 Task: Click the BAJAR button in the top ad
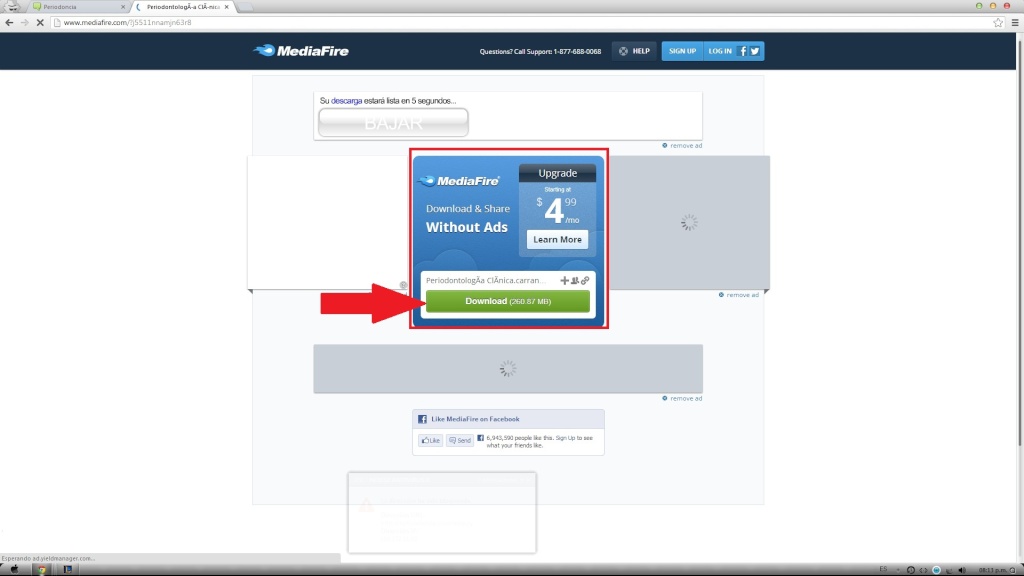click(393, 123)
